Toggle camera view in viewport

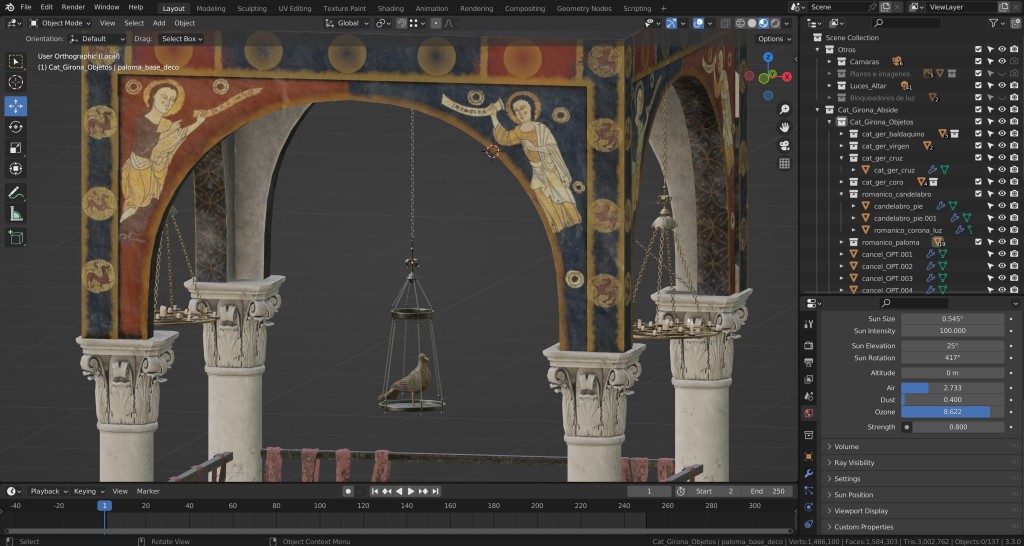pyautogui.click(x=785, y=145)
